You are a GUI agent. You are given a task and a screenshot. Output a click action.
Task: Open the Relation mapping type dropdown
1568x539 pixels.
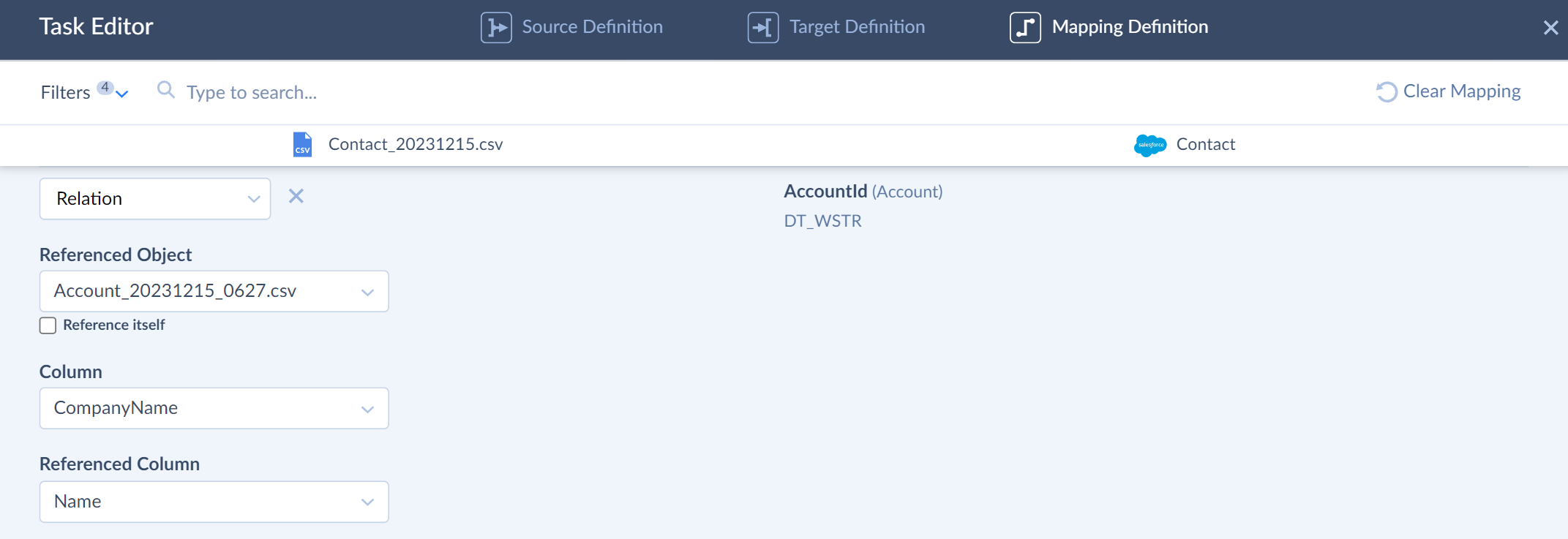pyautogui.click(x=155, y=198)
